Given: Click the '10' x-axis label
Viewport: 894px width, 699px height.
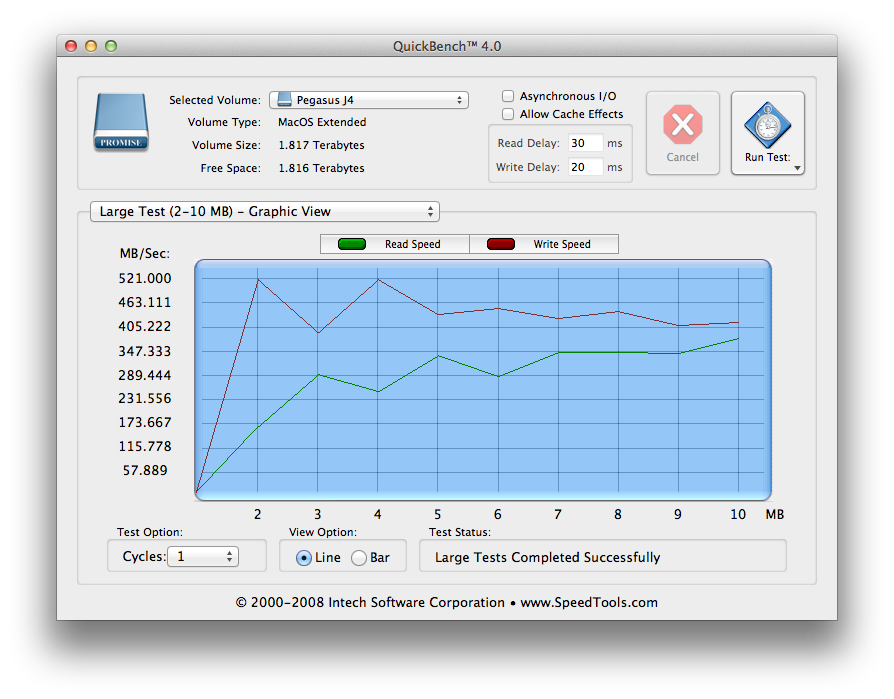Looking at the screenshot, I should (738, 514).
